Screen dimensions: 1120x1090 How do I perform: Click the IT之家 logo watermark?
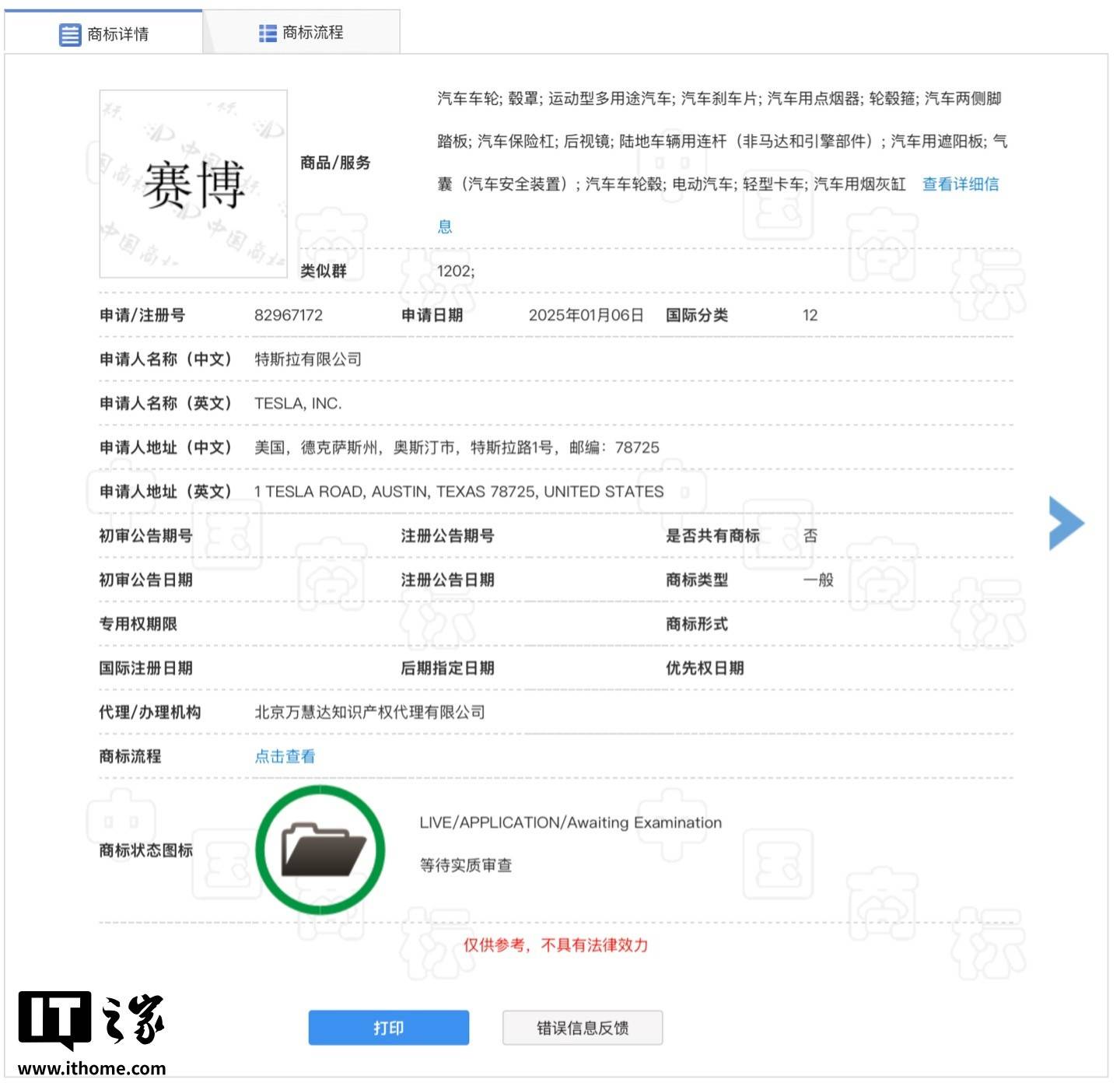click(x=91, y=1019)
